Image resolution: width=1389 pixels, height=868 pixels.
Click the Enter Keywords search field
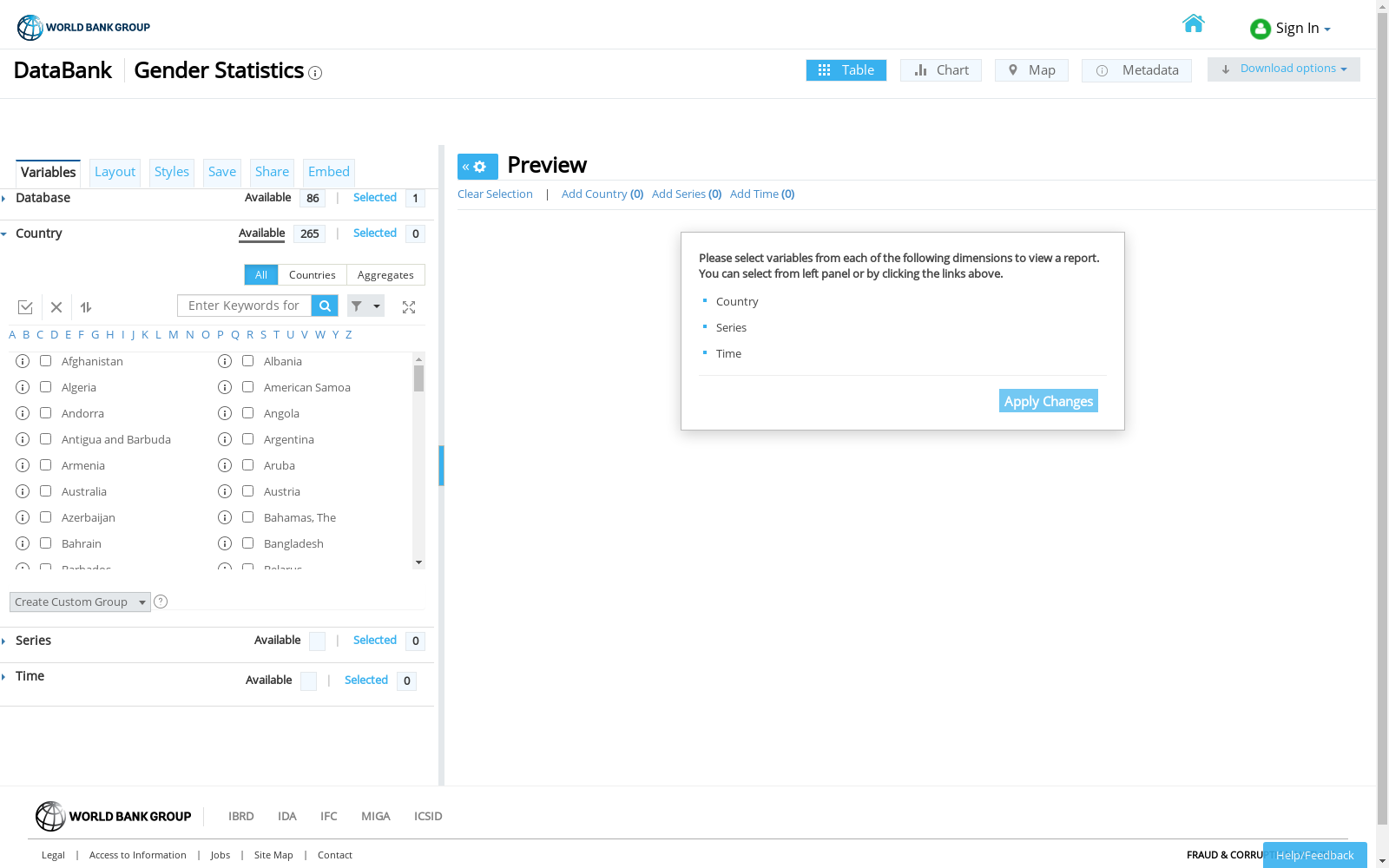coord(244,306)
